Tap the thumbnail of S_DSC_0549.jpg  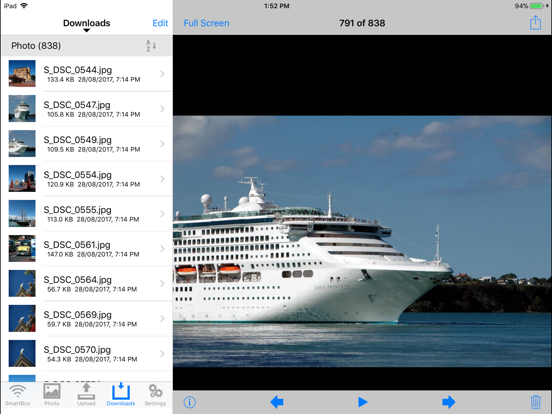click(22, 143)
